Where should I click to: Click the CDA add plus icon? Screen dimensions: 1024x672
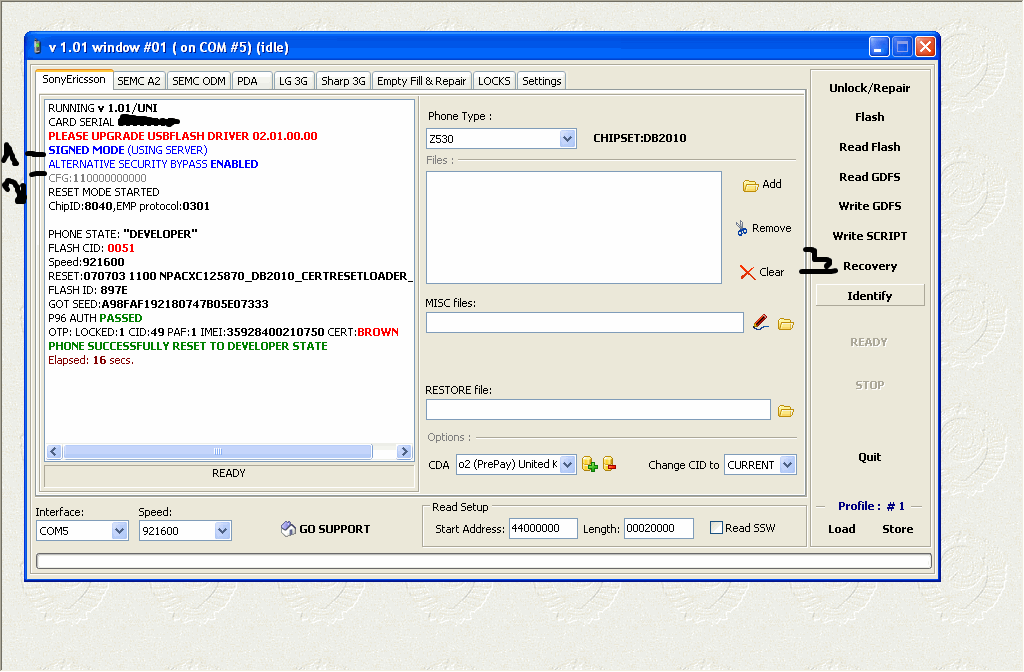pyautogui.click(x=590, y=464)
